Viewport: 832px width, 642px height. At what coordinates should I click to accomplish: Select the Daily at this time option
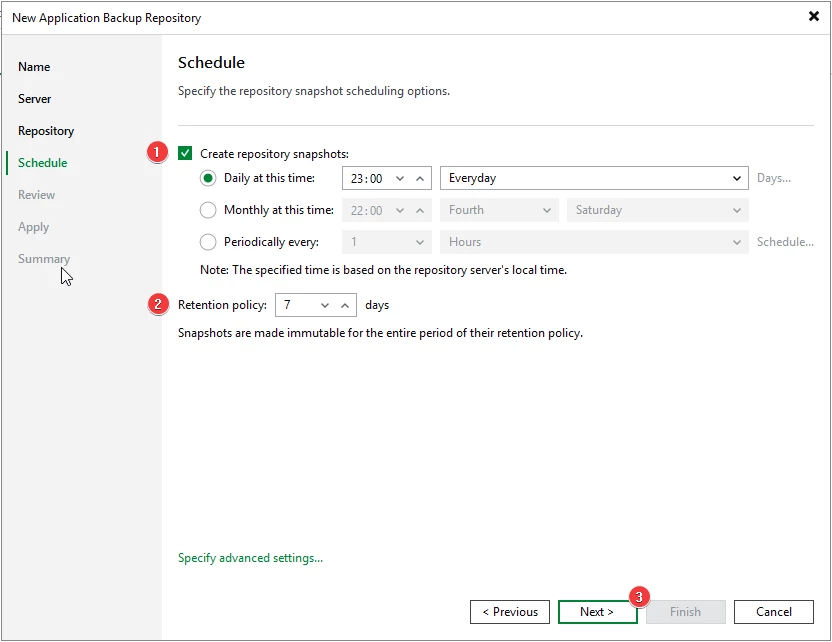click(208, 178)
